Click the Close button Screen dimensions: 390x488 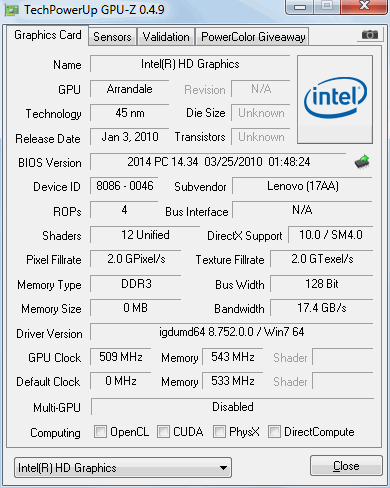(346, 466)
